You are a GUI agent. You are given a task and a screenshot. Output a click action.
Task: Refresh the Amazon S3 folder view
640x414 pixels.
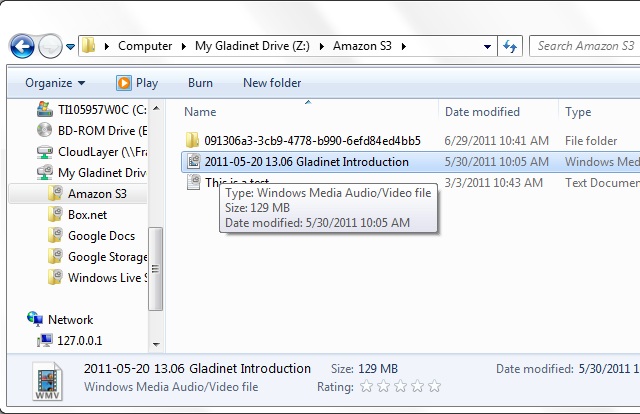pos(510,46)
